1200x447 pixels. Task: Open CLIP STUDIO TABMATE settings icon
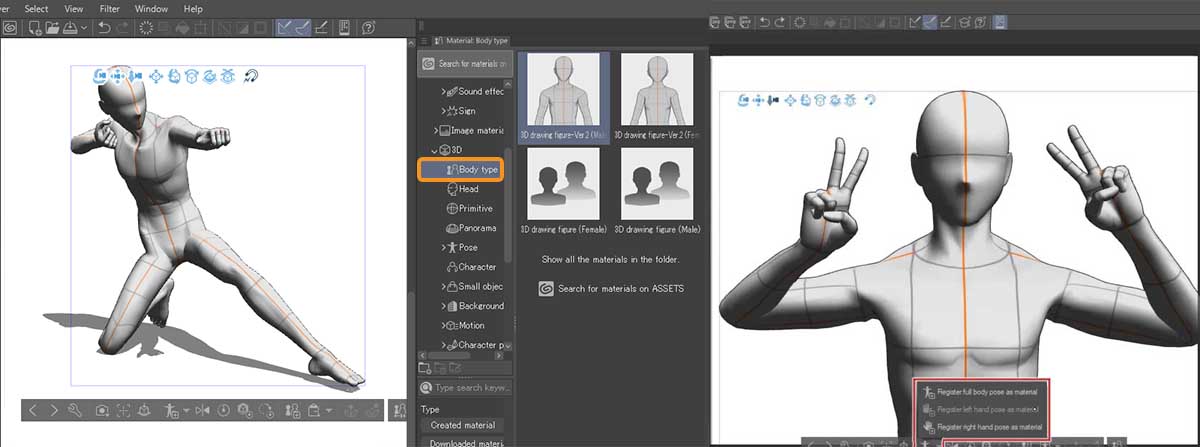(x=343, y=28)
